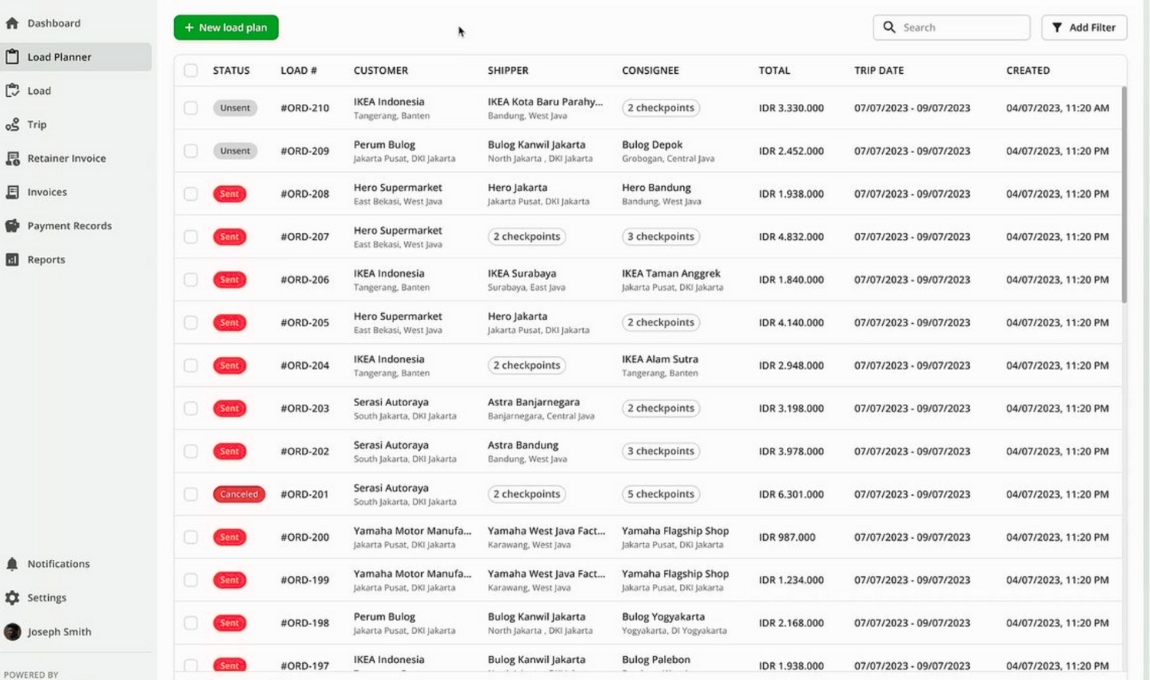This screenshot has height=680, width=1150.
Task: Expand 2 checkpoints consignee for #ORD-210
Action: tap(660, 108)
